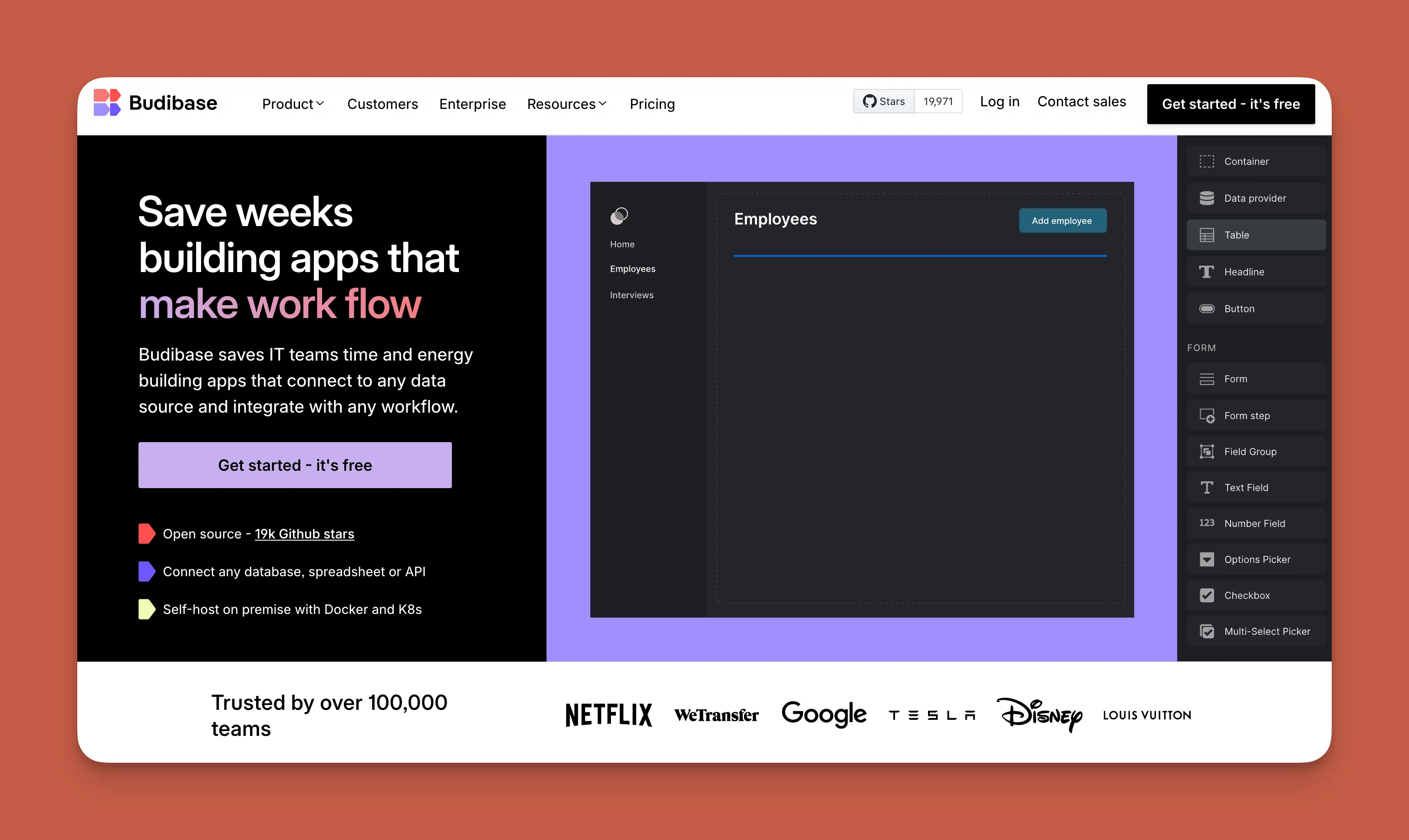Open the 19k Github stars link
The width and height of the screenshot is (1409, 840).
[x=304, y=534]
